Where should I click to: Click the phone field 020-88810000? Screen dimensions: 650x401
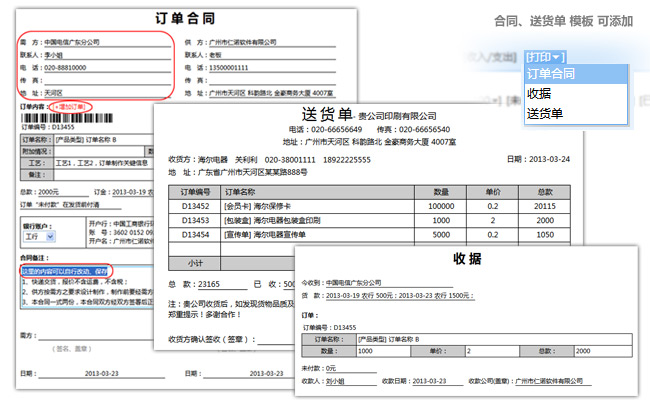pos(108,68)
